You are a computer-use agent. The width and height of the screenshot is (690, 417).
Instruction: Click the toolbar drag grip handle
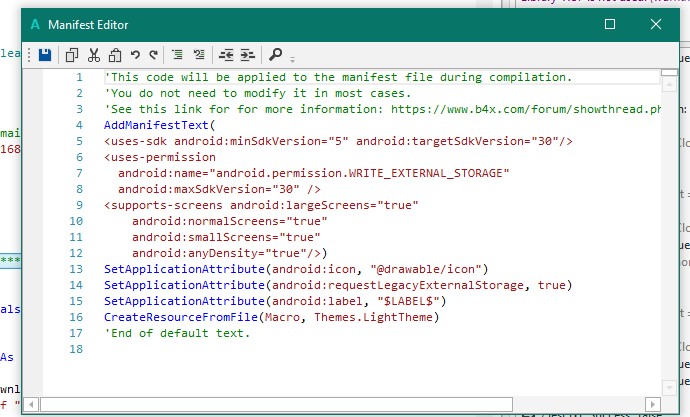(29, 55)
